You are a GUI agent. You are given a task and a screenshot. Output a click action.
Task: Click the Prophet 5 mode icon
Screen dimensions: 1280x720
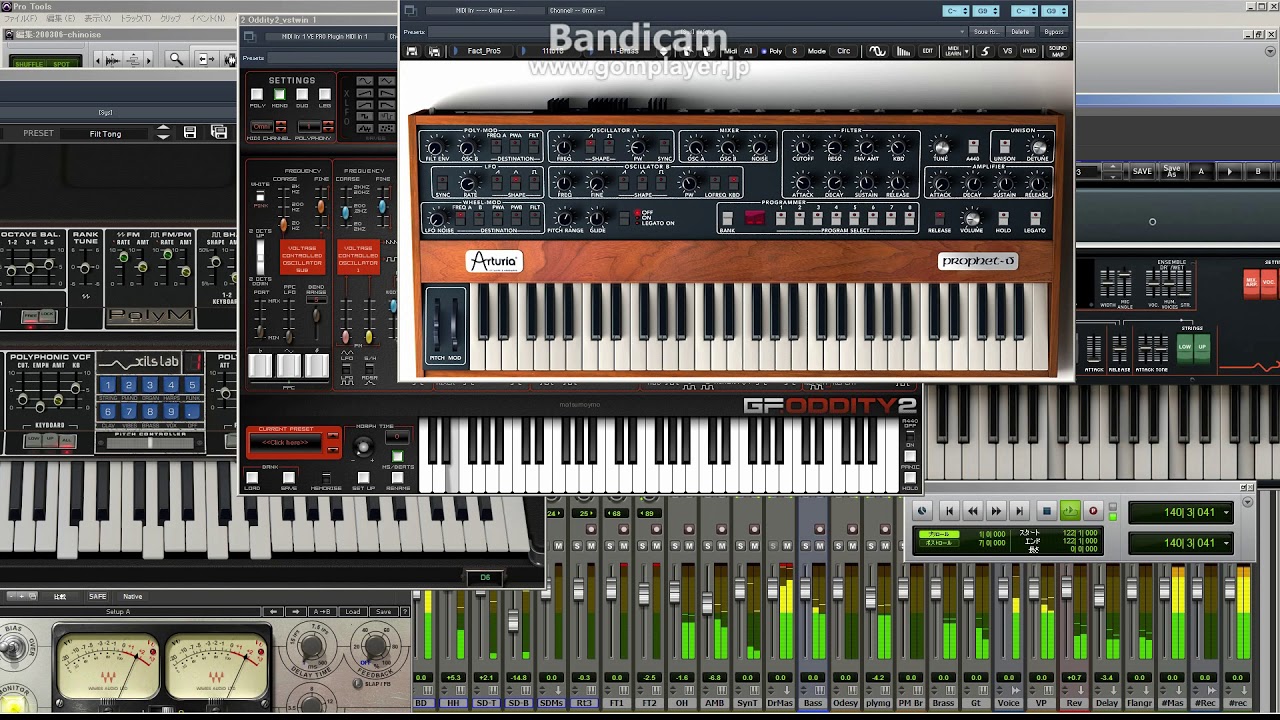click(x=984, y=51)
